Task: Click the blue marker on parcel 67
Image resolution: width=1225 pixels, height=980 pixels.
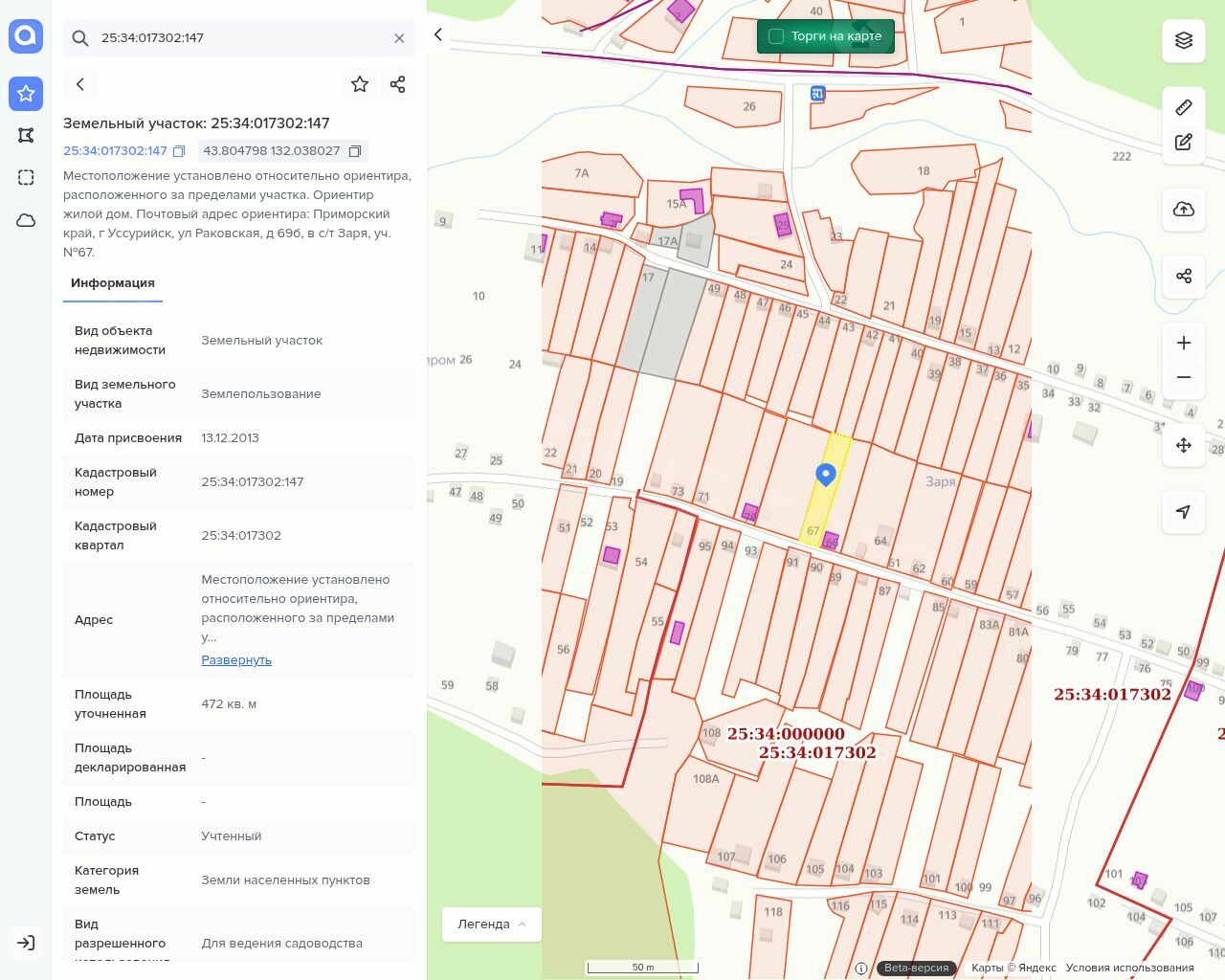Action: tap(826, 474)
